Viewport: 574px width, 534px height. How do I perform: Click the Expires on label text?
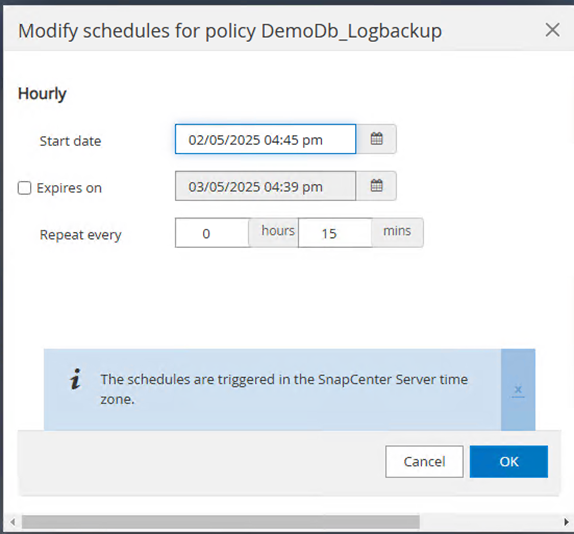coord(69,188)
